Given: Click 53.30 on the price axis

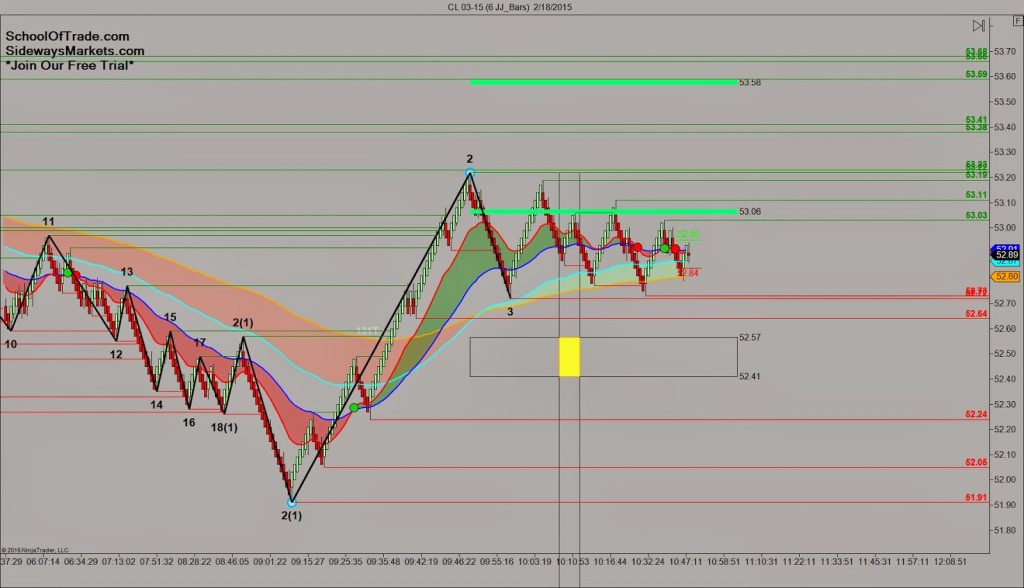Looking at the screenshot, I should 1004,152.
